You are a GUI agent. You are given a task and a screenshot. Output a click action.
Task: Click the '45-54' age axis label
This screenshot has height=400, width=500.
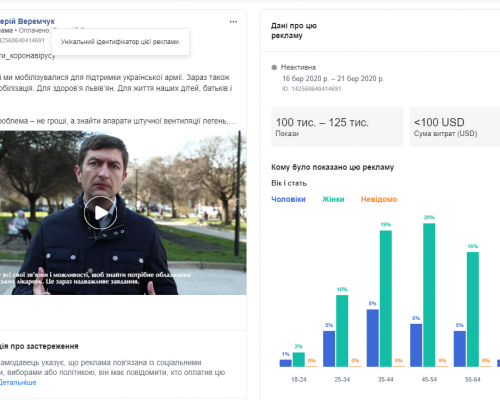point(429,379)
